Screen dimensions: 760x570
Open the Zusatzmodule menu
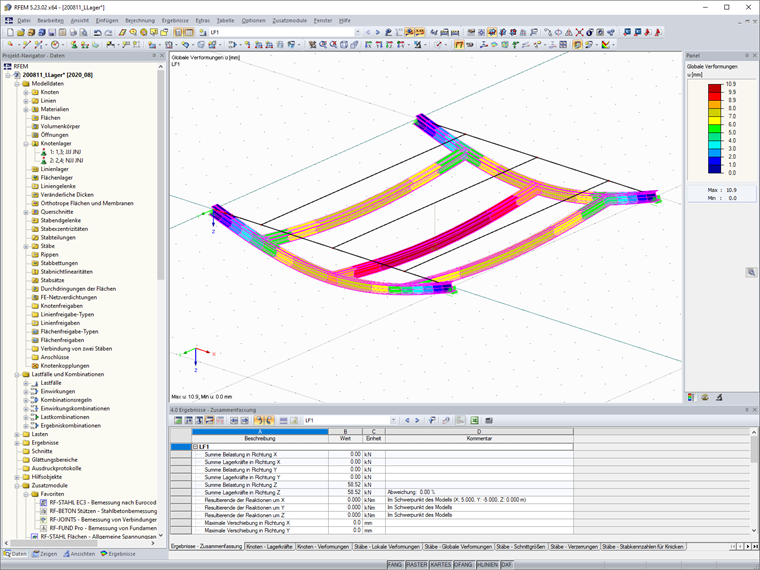(x=289, y=20)
